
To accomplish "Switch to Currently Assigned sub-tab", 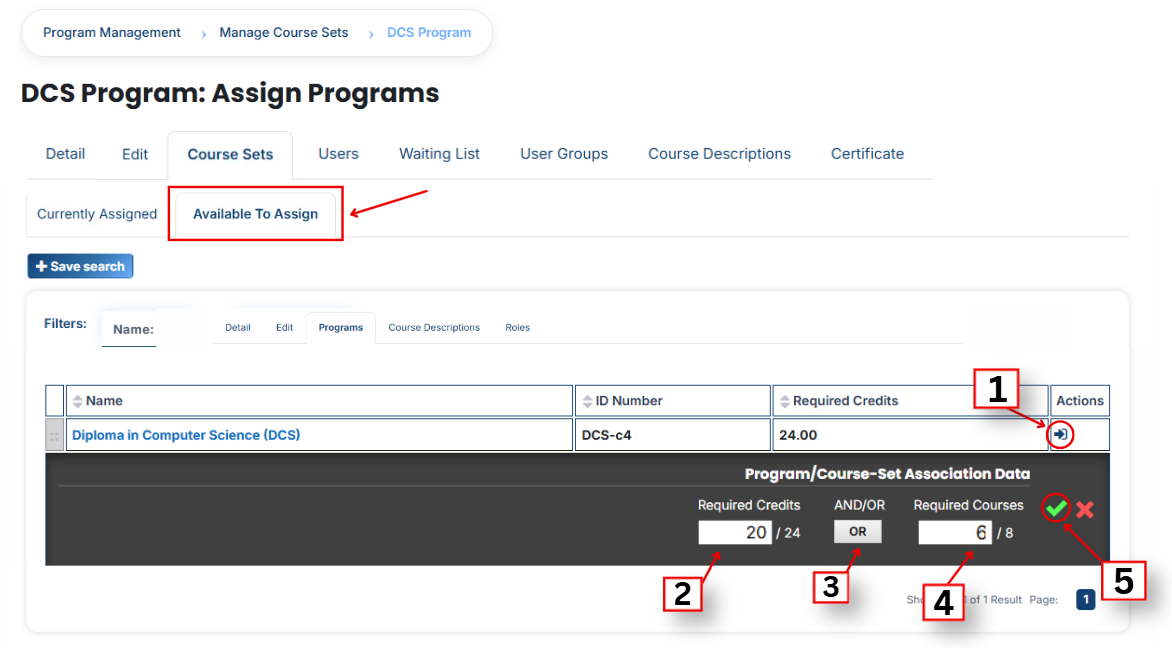I will point(97,214).
